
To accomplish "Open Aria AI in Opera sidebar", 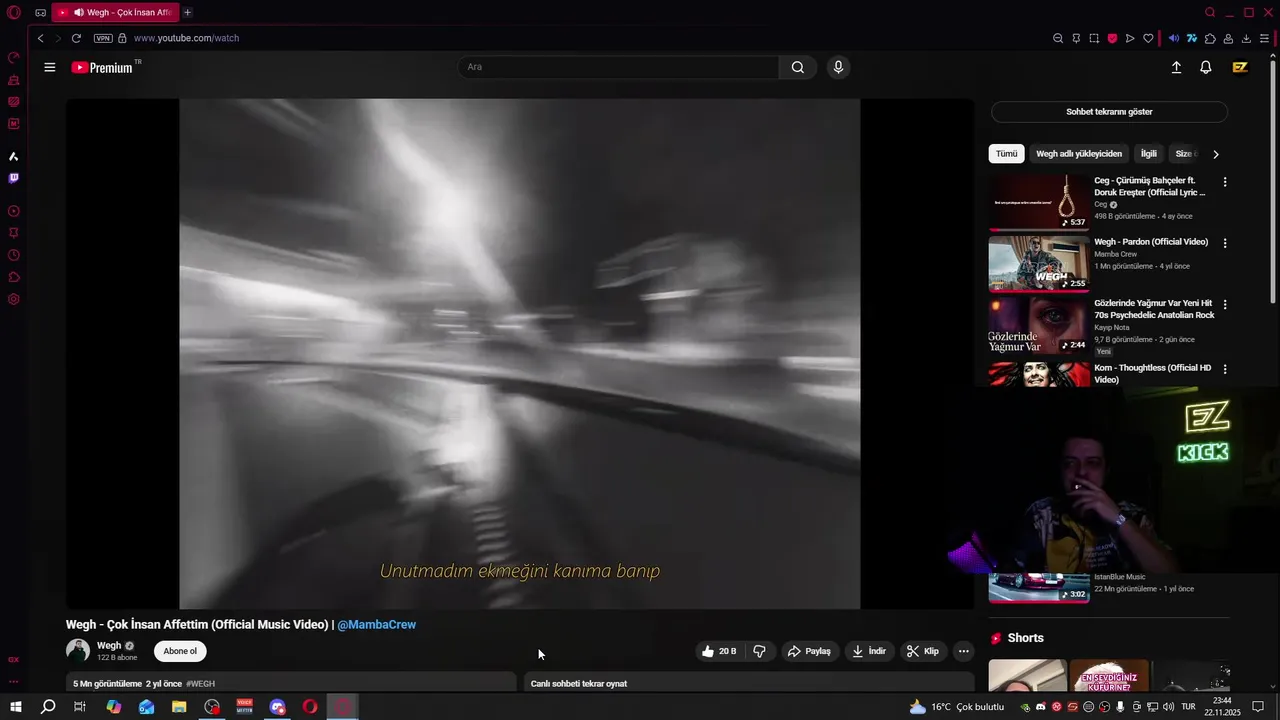I will point(14,156).
